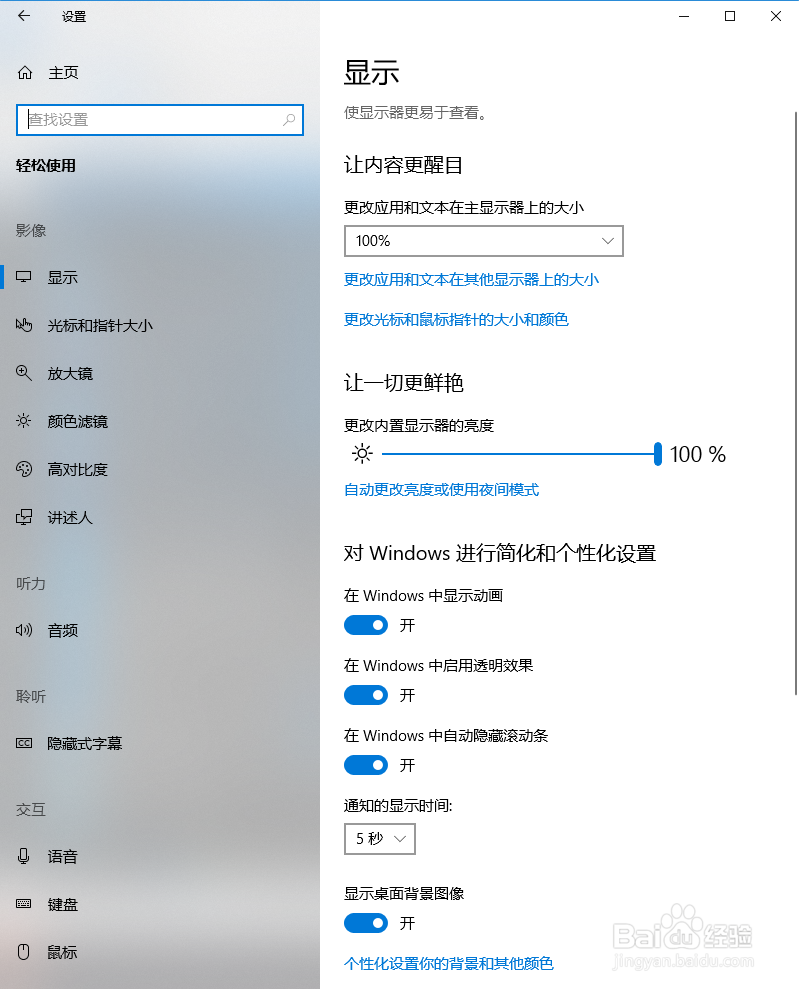The width and height of the screenshot is (799, 989).
Task: Click the magnifier icon beside 放大镜
Action: point(24,373)
